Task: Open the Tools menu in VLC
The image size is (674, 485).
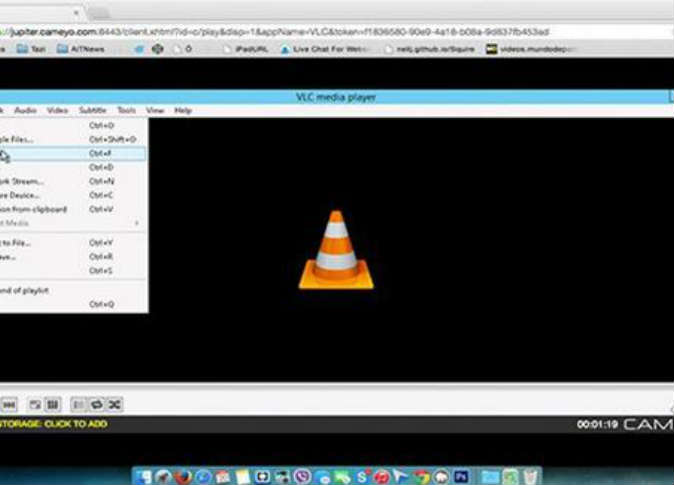Action: point(126,110)
